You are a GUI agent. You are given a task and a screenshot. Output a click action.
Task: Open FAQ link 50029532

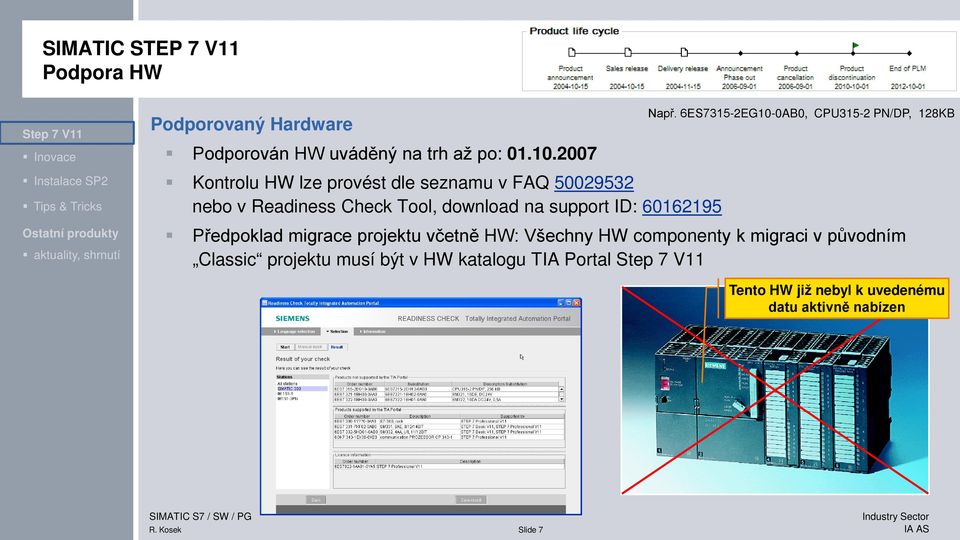[594, 182]
